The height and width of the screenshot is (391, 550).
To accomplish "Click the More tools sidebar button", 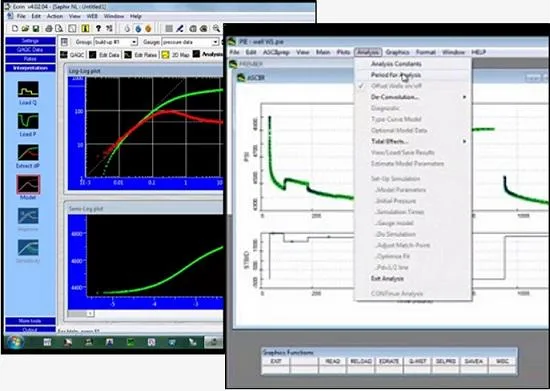I will pyautogui.click(x=30, y=321).
